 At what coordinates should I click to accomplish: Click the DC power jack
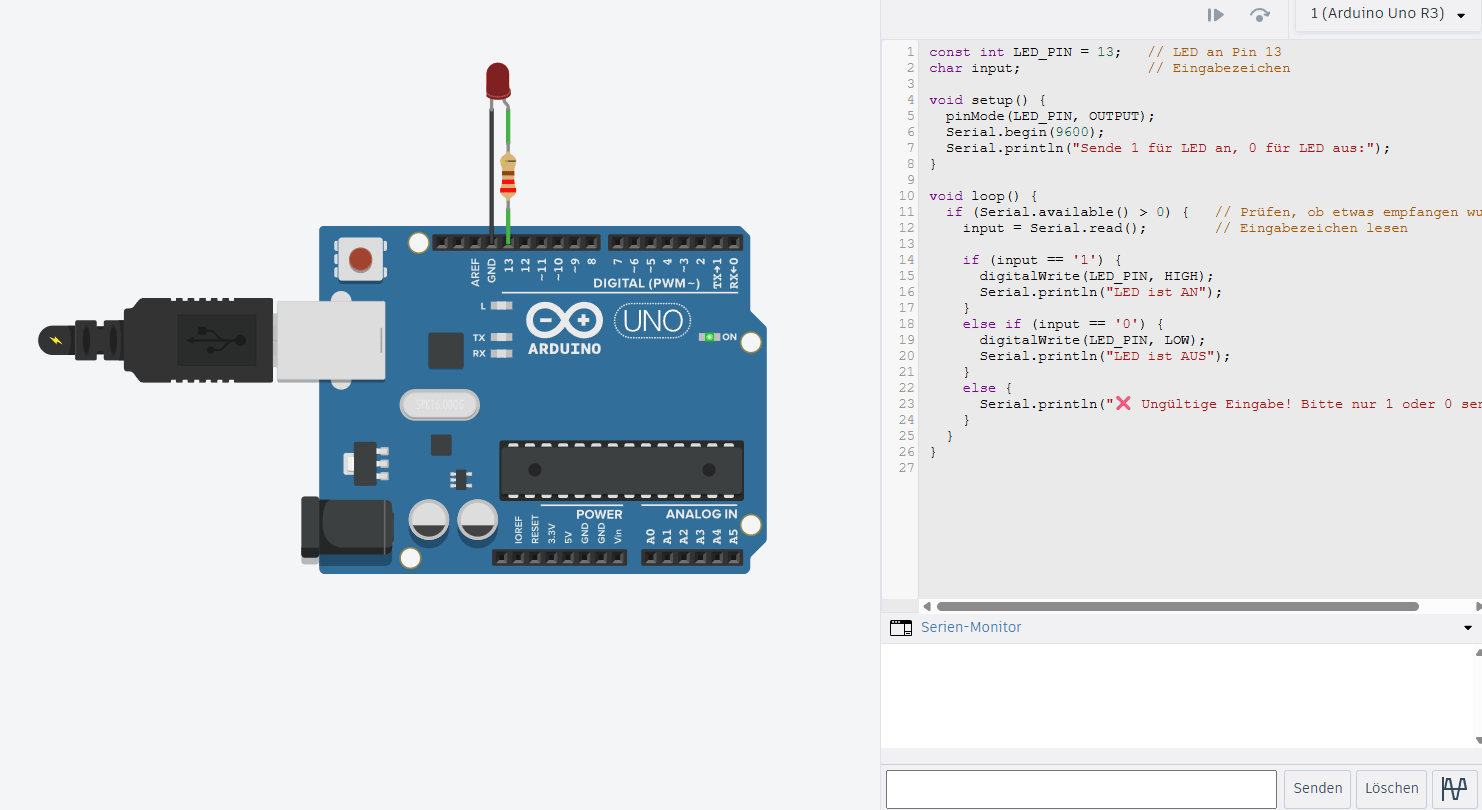pyautogui.click(x=347, y=528)
